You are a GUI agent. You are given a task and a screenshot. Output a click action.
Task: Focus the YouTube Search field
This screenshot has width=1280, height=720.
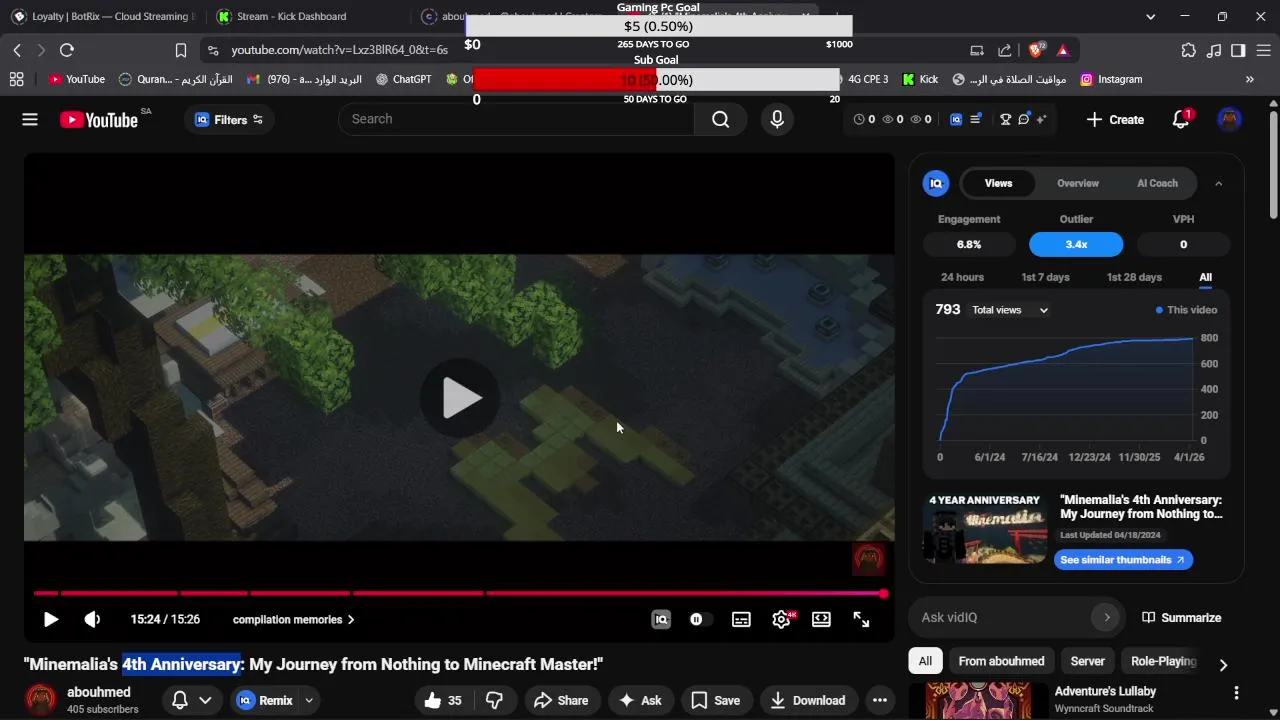[516, 119]
